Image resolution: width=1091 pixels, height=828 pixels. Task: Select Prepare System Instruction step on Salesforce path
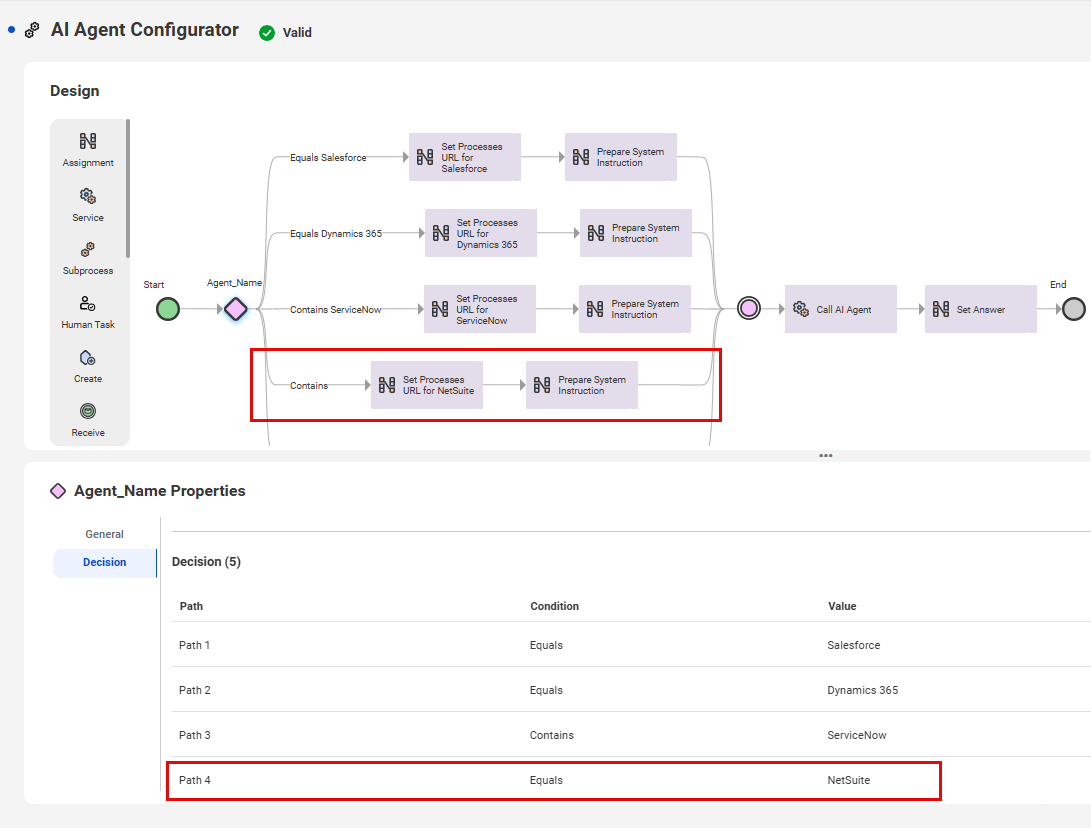pyautogui.click(x=621, y=157)
